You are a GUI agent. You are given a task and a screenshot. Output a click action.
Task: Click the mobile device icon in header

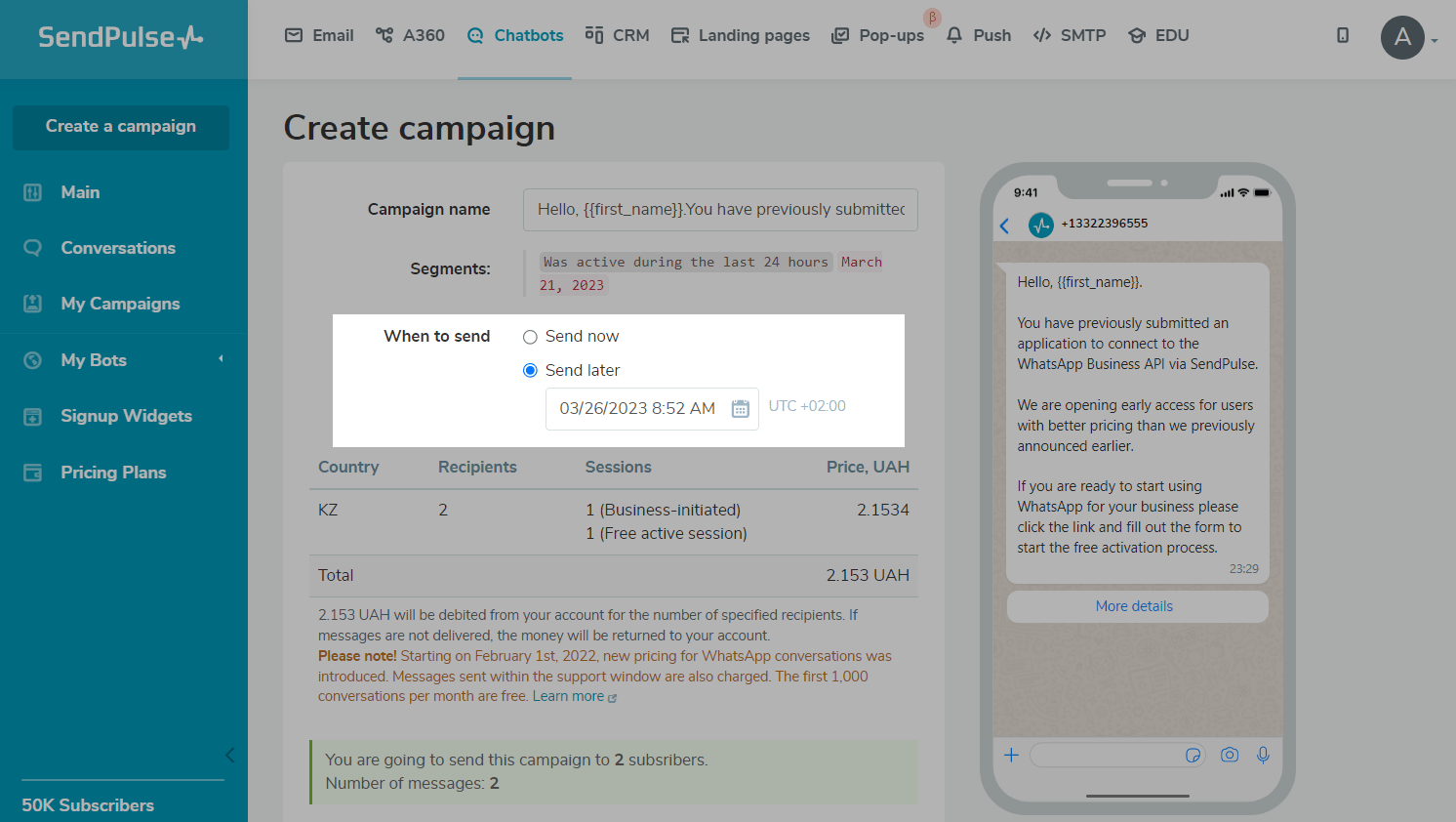1343,35
